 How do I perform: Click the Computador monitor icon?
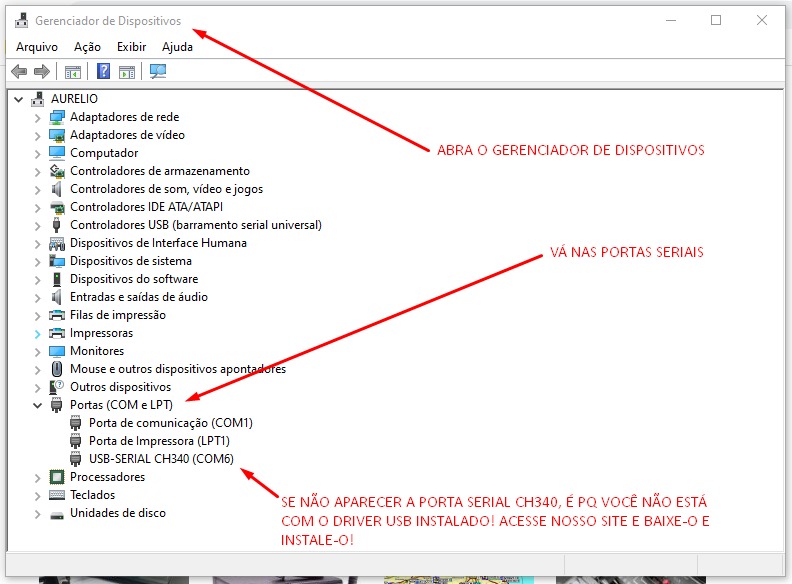tap(57, 153)
